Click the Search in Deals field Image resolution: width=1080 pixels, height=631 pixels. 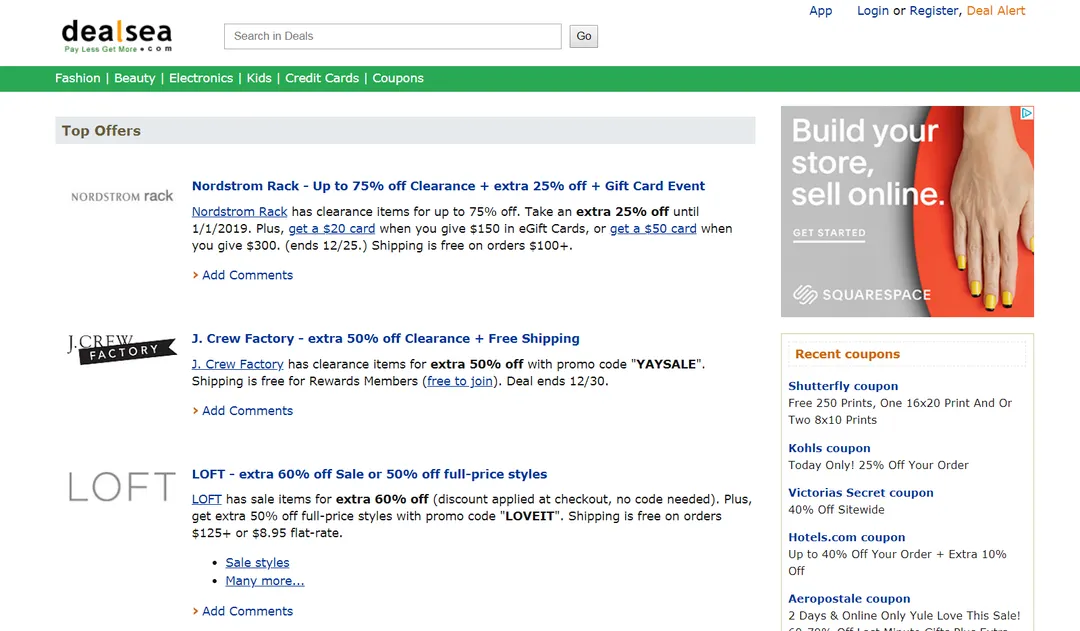coord(393,37)
